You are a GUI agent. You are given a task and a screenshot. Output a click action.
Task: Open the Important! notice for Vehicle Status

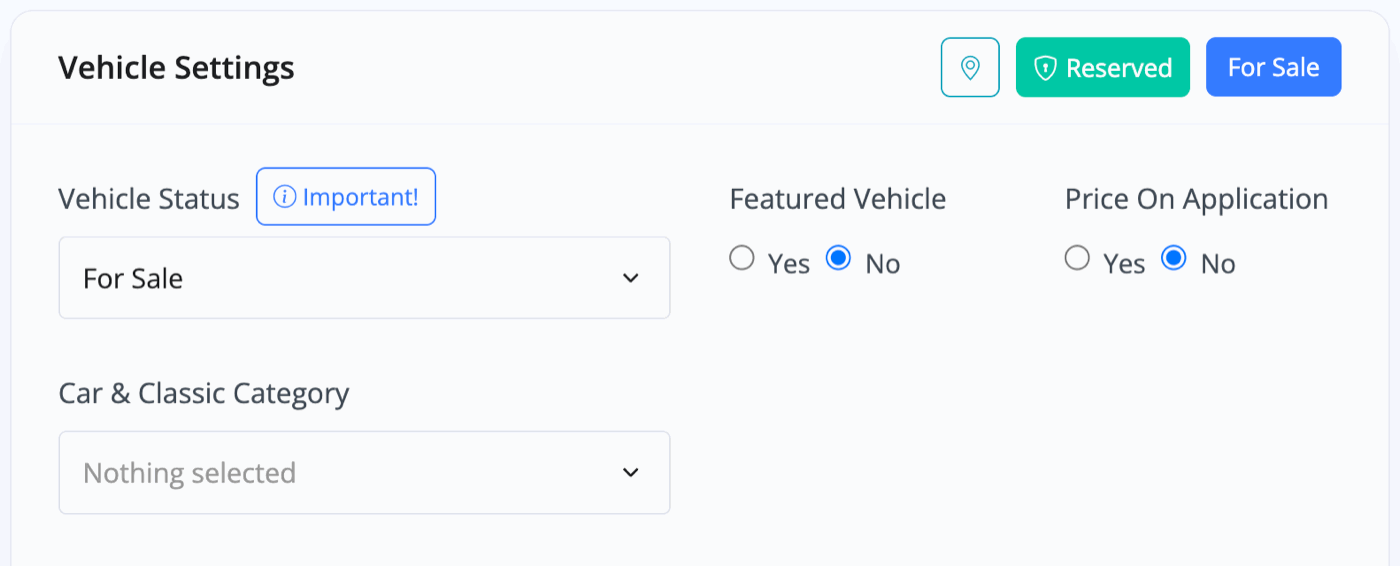[346, 197]
